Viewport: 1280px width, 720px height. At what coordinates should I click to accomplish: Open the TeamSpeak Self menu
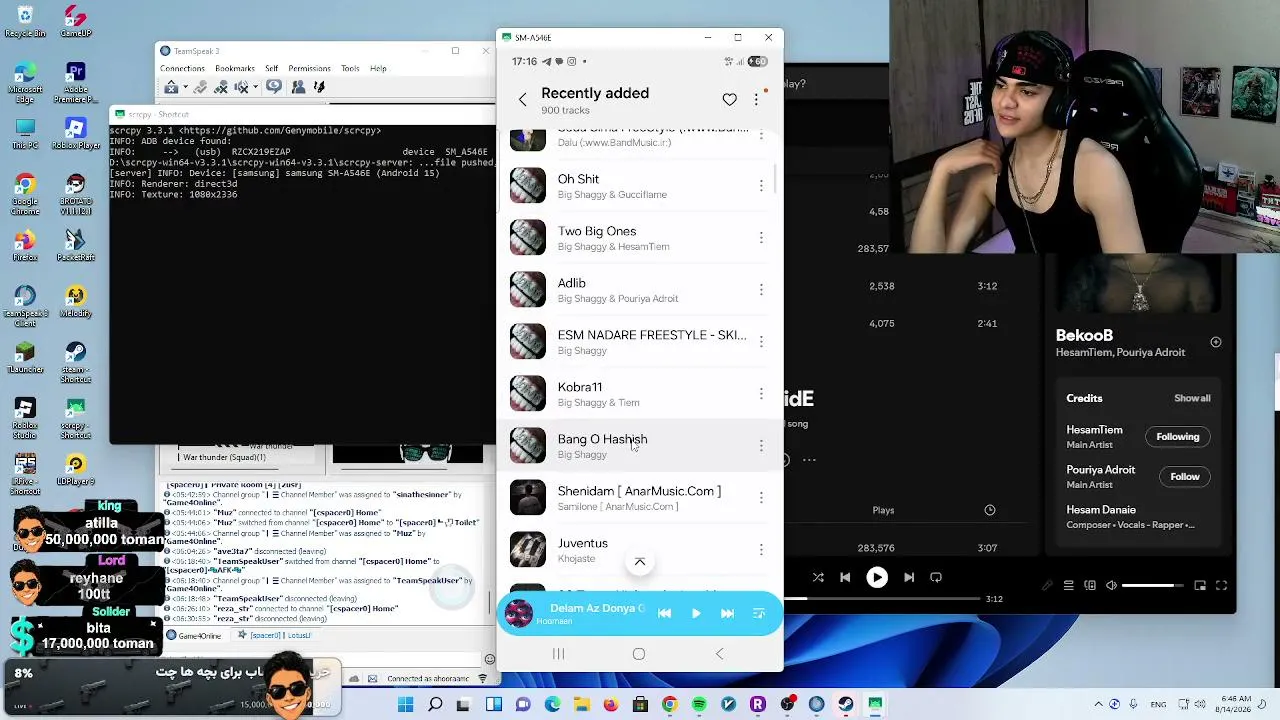click(x=272, y=69)
